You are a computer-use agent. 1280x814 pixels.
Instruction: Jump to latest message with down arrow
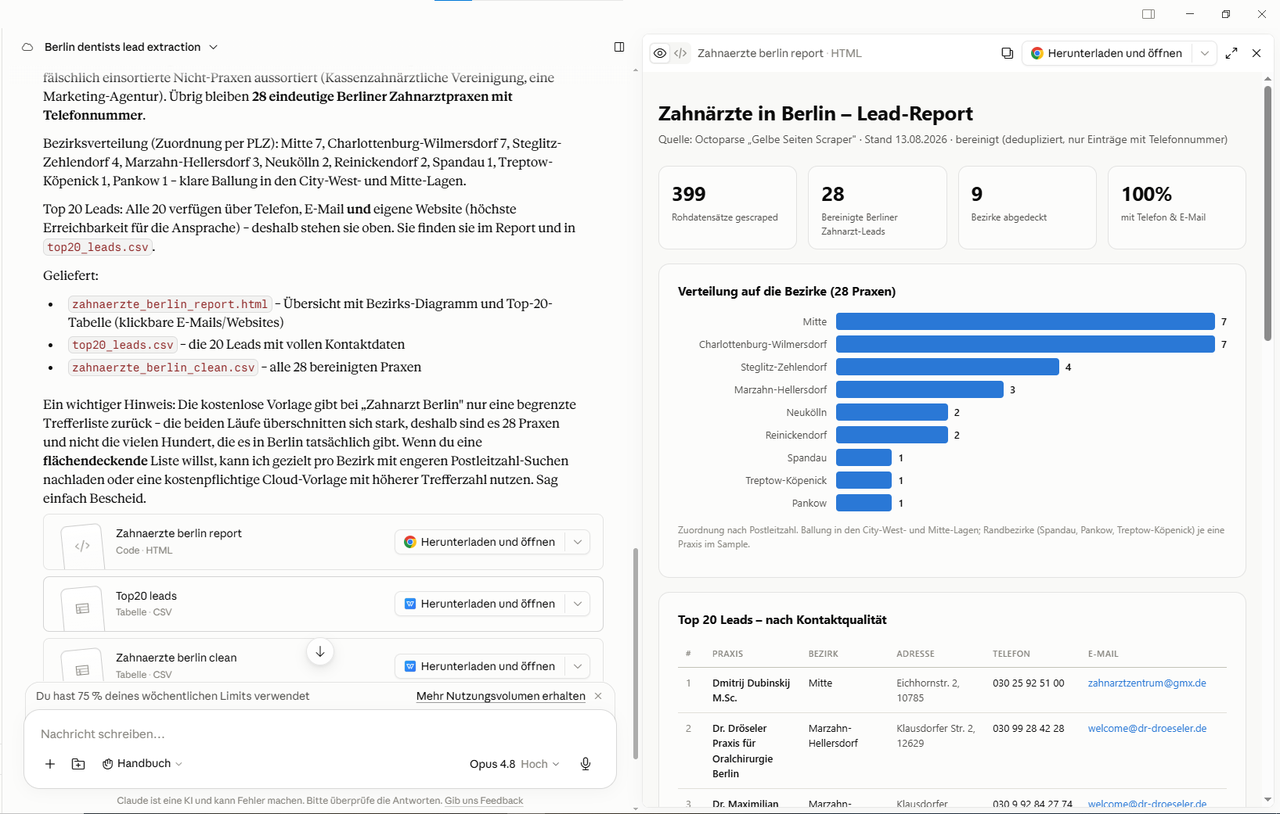pyautogui.click(x=320, y=652)
